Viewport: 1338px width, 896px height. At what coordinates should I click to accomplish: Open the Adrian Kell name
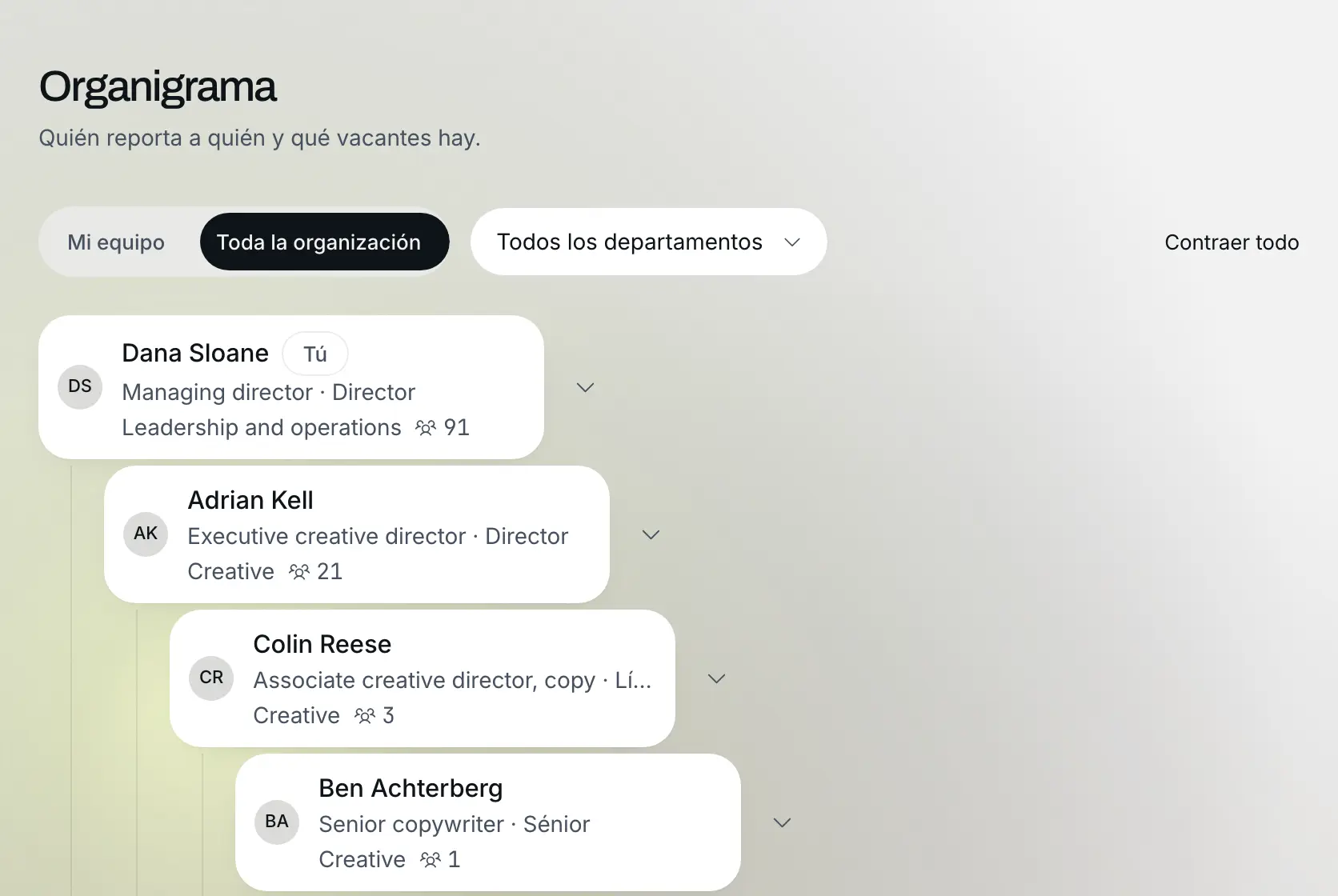pos(250,500)
